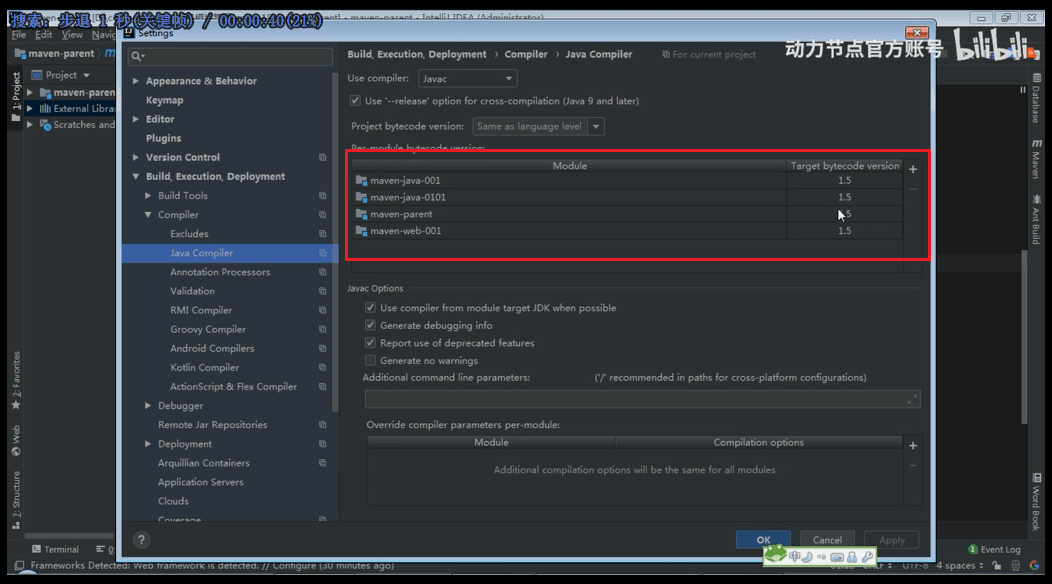Click project-level icon next to Kotlin Compiler

click(323, 367)
